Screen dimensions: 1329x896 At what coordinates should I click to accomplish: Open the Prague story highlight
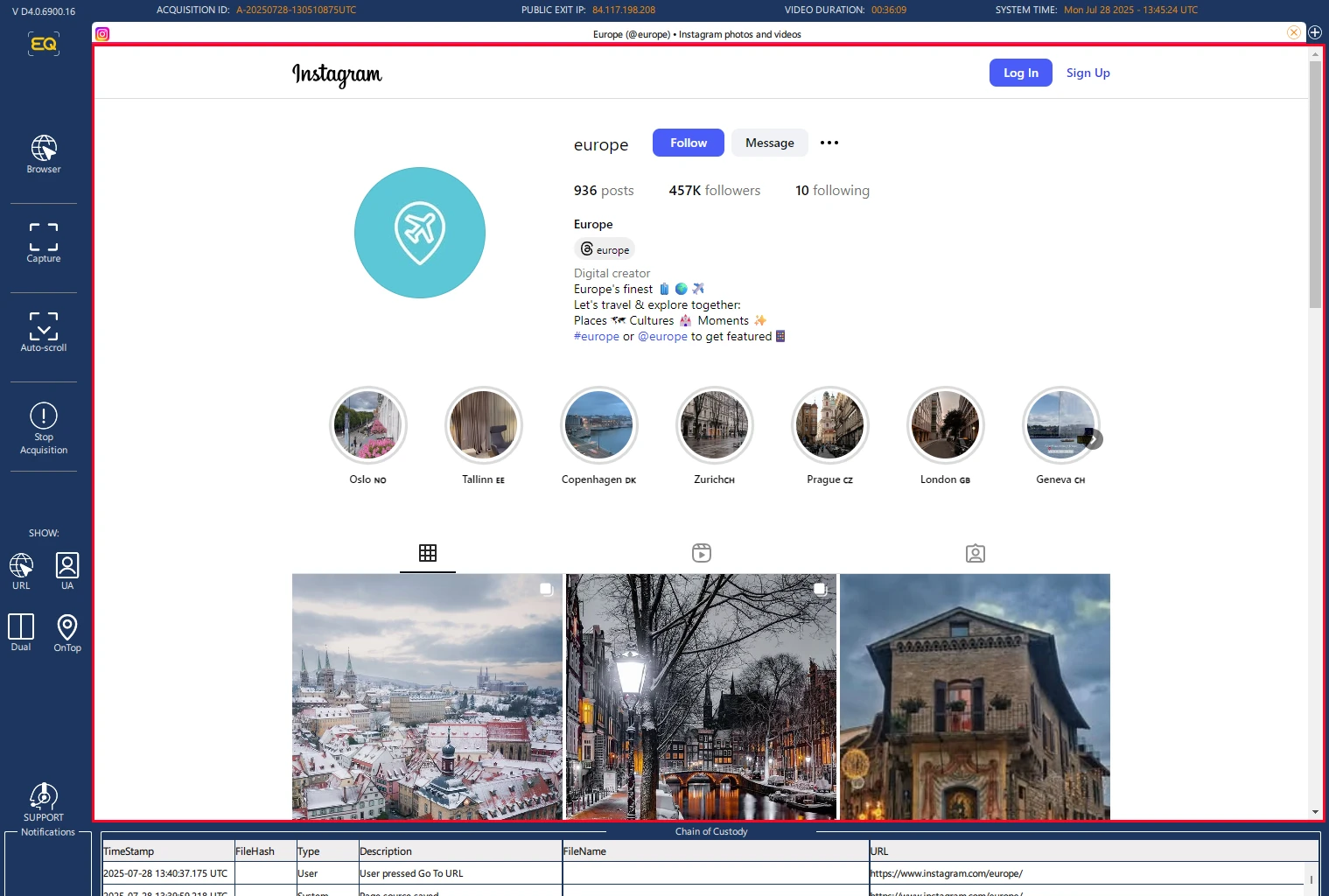[x=830, y=425]
